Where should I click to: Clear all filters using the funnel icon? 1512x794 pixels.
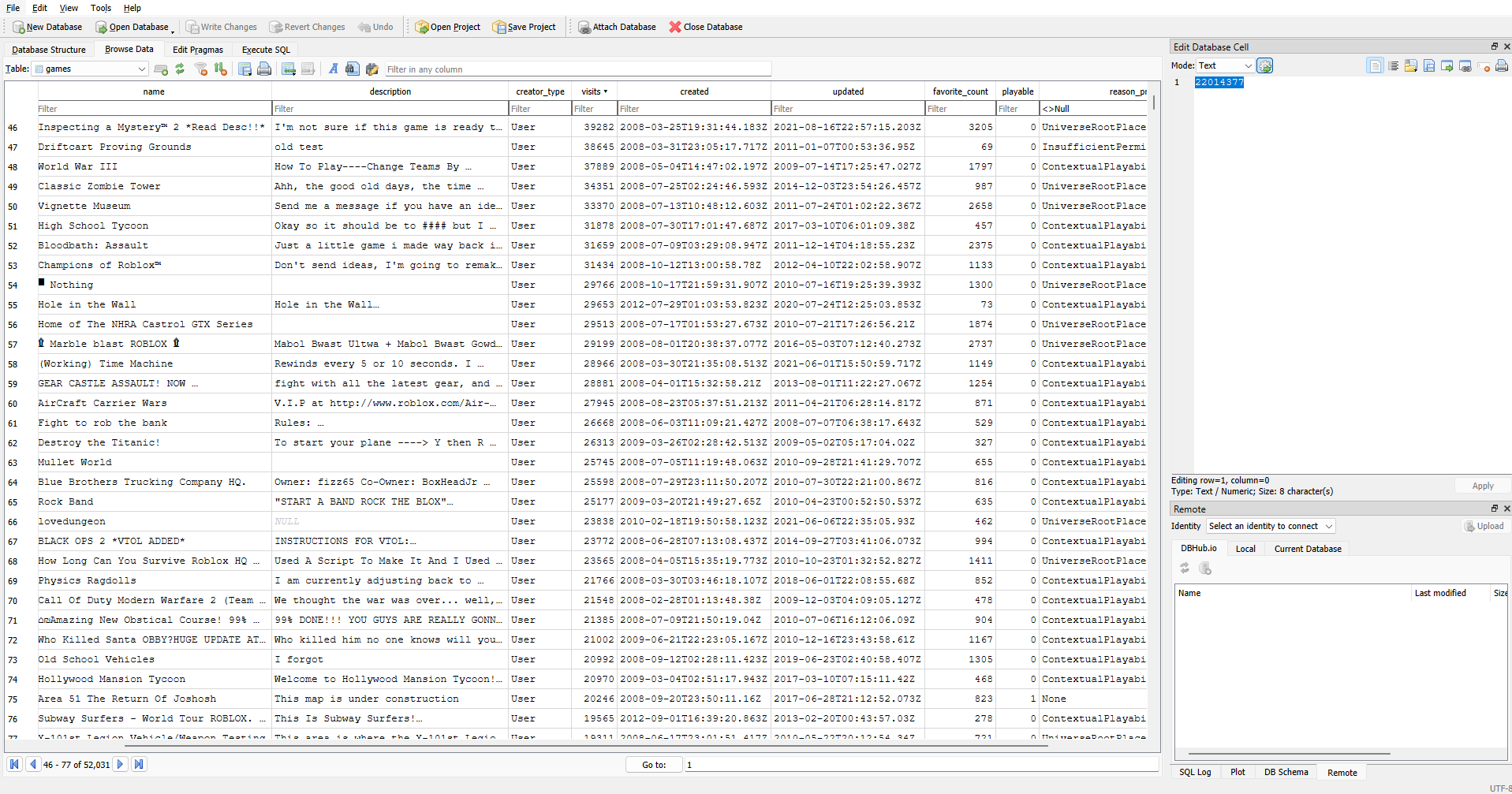tap(201, 69)
